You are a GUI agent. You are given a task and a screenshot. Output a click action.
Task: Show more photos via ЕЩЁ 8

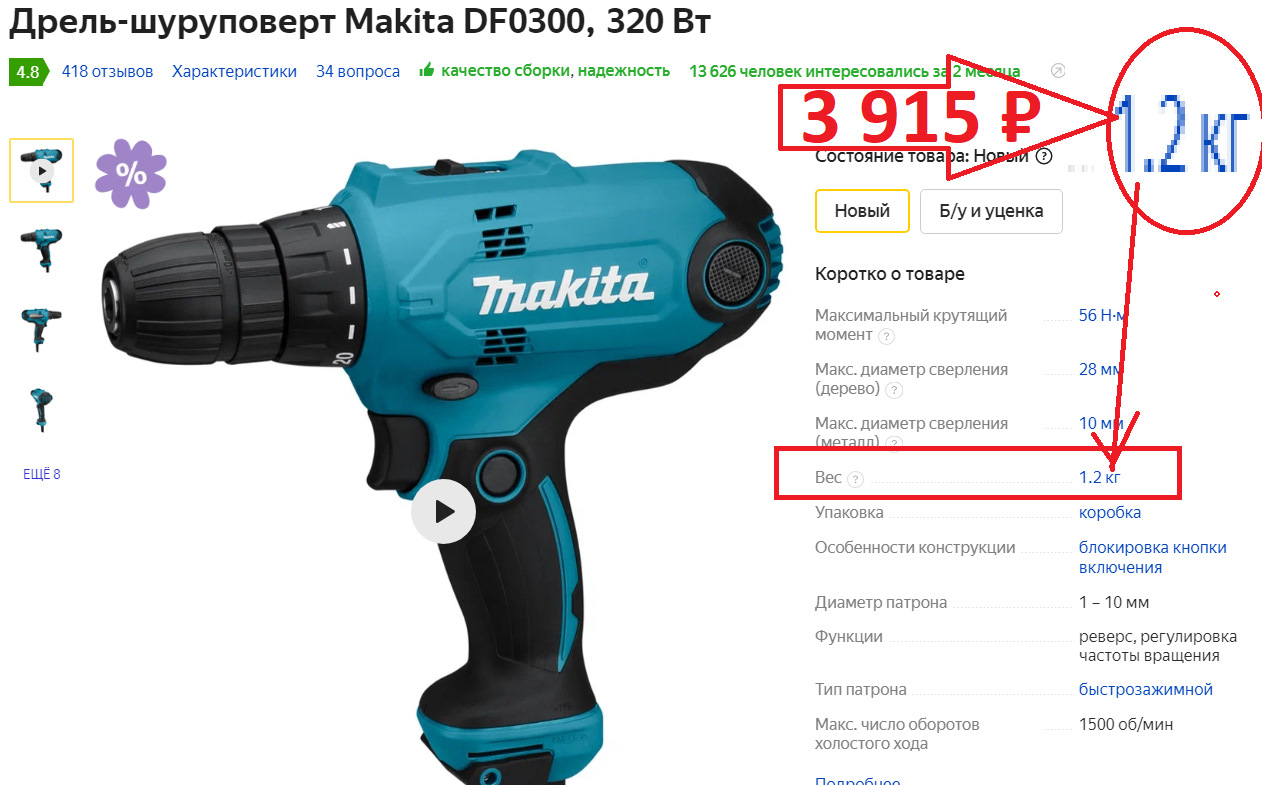tap(41, 474)
